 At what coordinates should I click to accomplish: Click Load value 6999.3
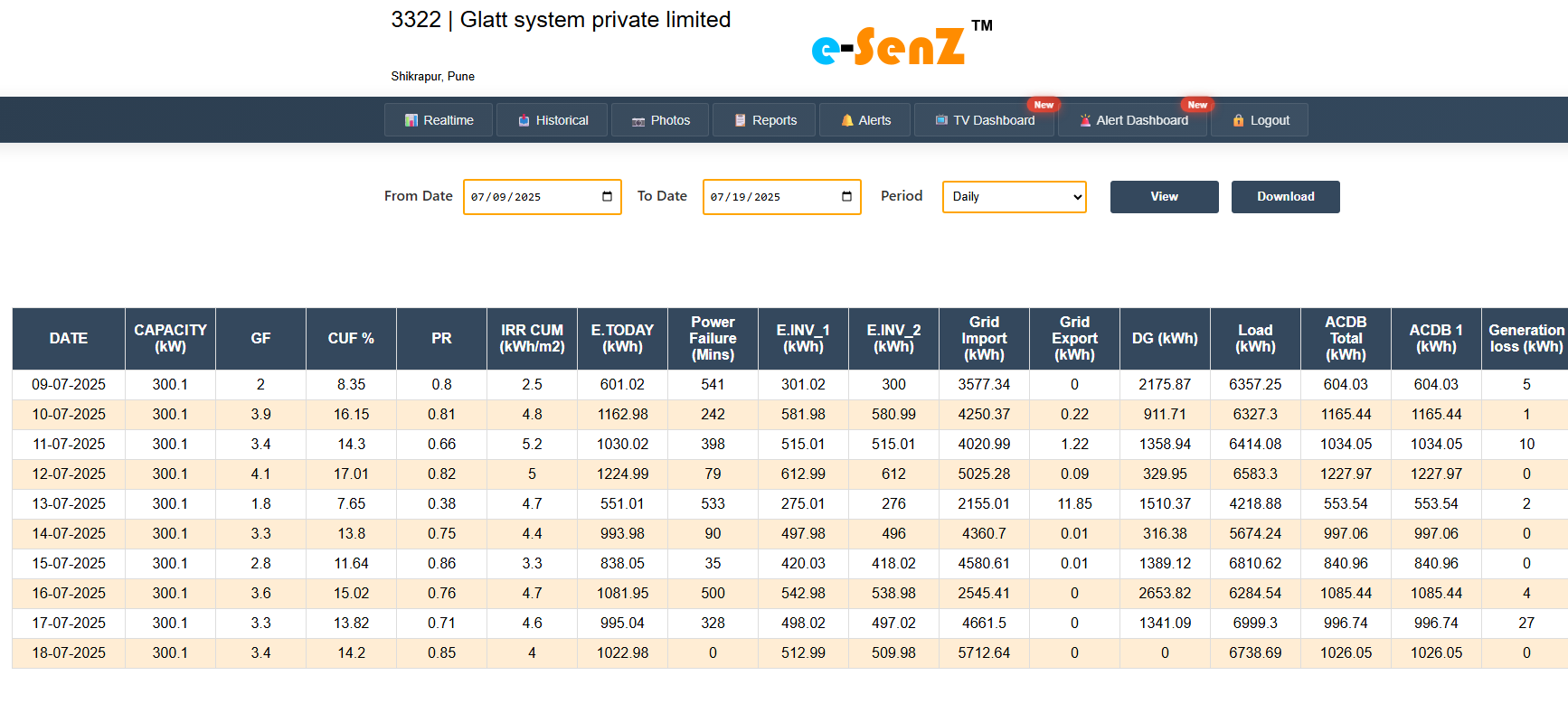click(x=1255, y=623)
